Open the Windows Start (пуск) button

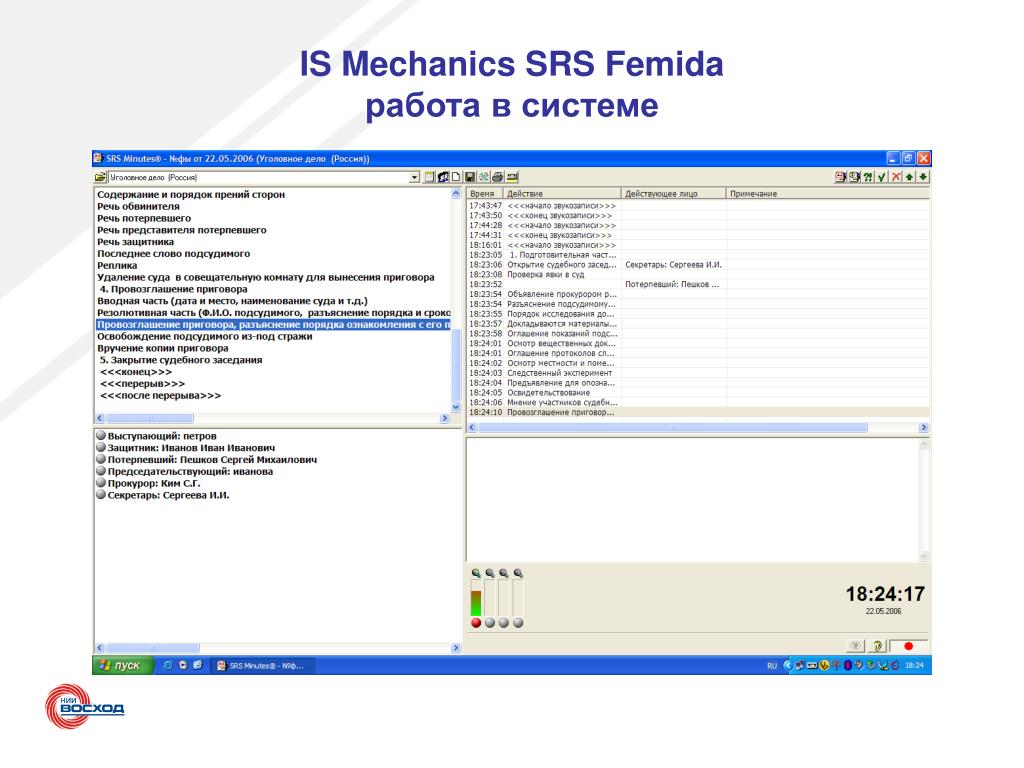(x=123, y=665)
